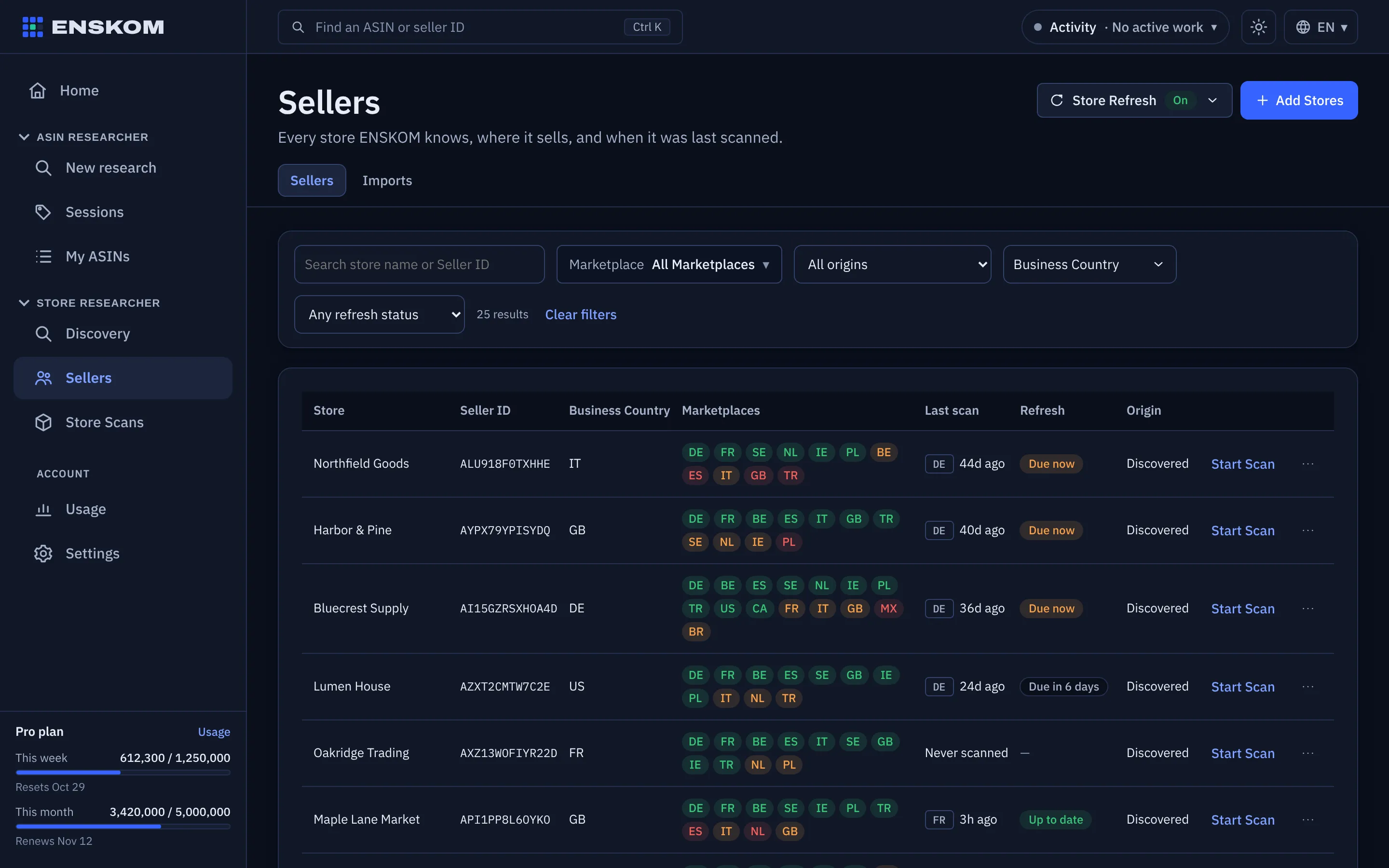Viewport: 1389px width, 868px height.
Task: Open the Usage link in Pro plan
Action: [x=214, y=732]
